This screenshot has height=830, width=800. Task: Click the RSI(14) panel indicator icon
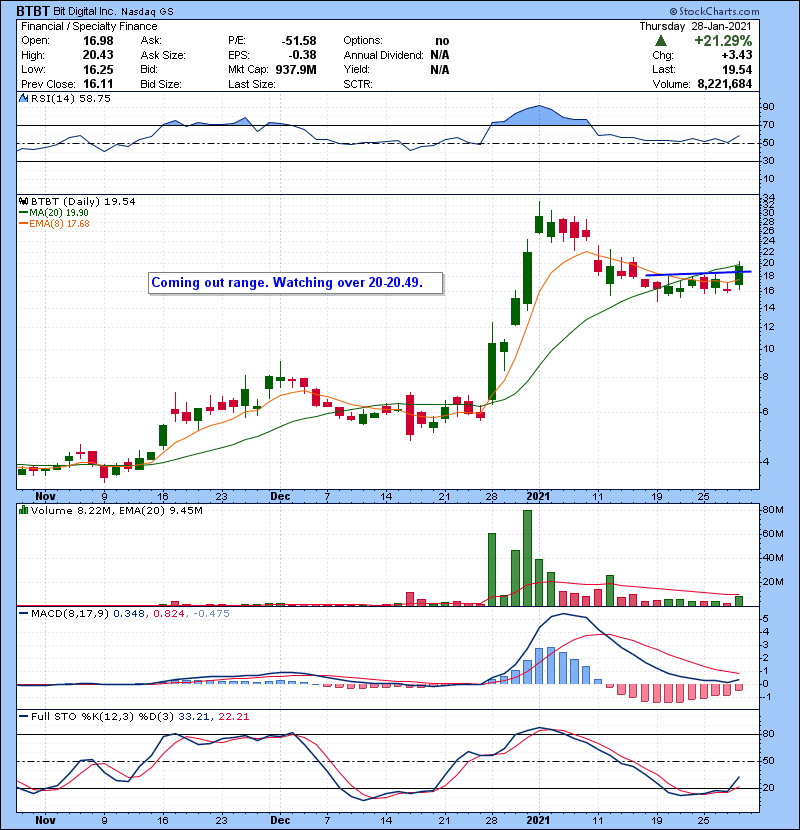(23, 98)
